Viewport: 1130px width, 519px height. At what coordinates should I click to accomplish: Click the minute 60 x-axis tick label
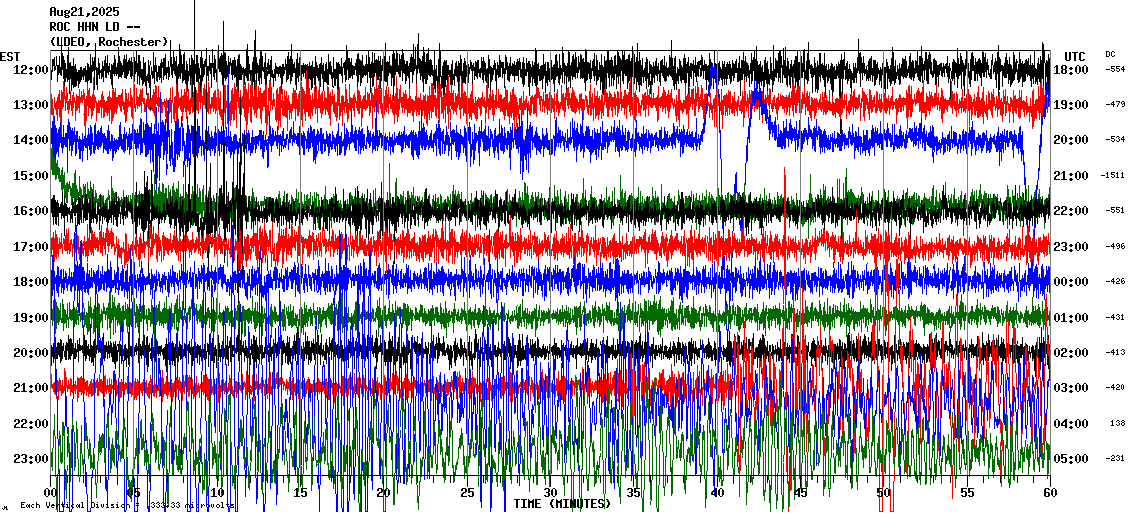point(1050,492)
